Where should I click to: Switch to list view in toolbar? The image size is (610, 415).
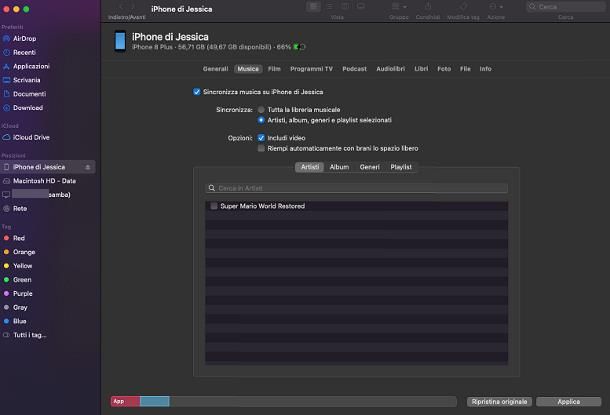(329, 6)
